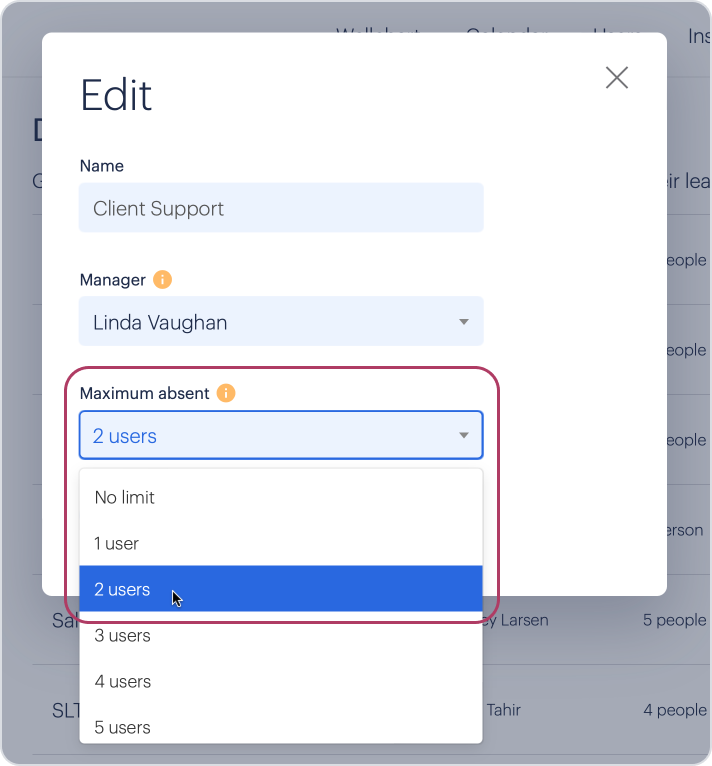The image size is (712, 766).
Task: Open the Manager dropdown arrow
Action: [464, 321]
